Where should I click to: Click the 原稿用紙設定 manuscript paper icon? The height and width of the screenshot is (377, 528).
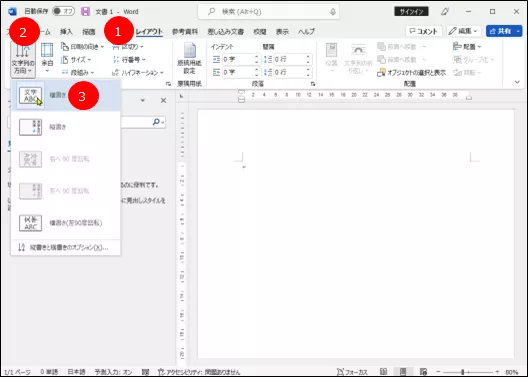(190, 59)
